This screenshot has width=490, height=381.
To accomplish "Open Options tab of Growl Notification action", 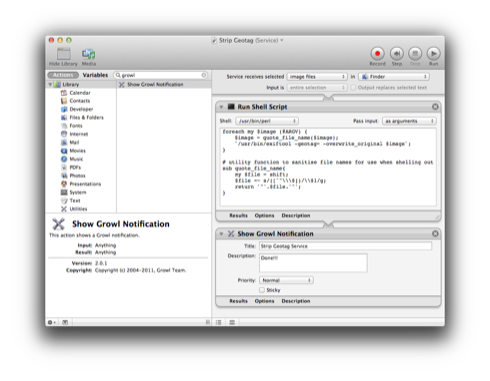I will [264, 301].
